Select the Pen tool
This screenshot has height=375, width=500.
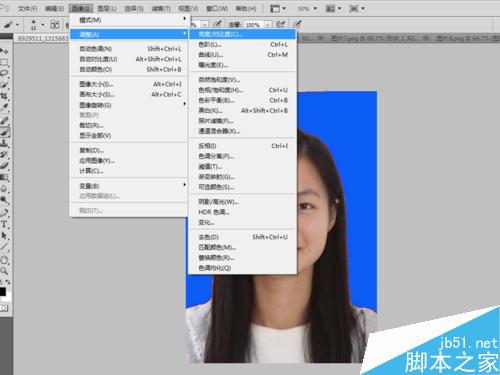(4, 212)
